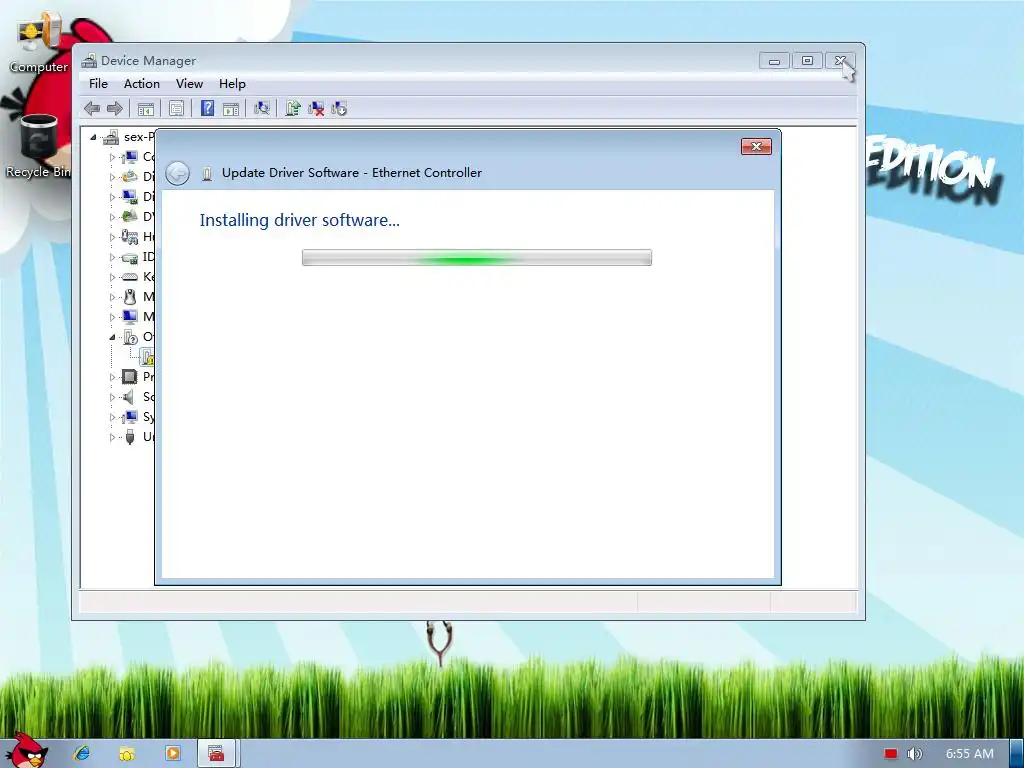1024x768 pixels.
Task: Click the round back button in driver dialog
Action: click(178, 173)
